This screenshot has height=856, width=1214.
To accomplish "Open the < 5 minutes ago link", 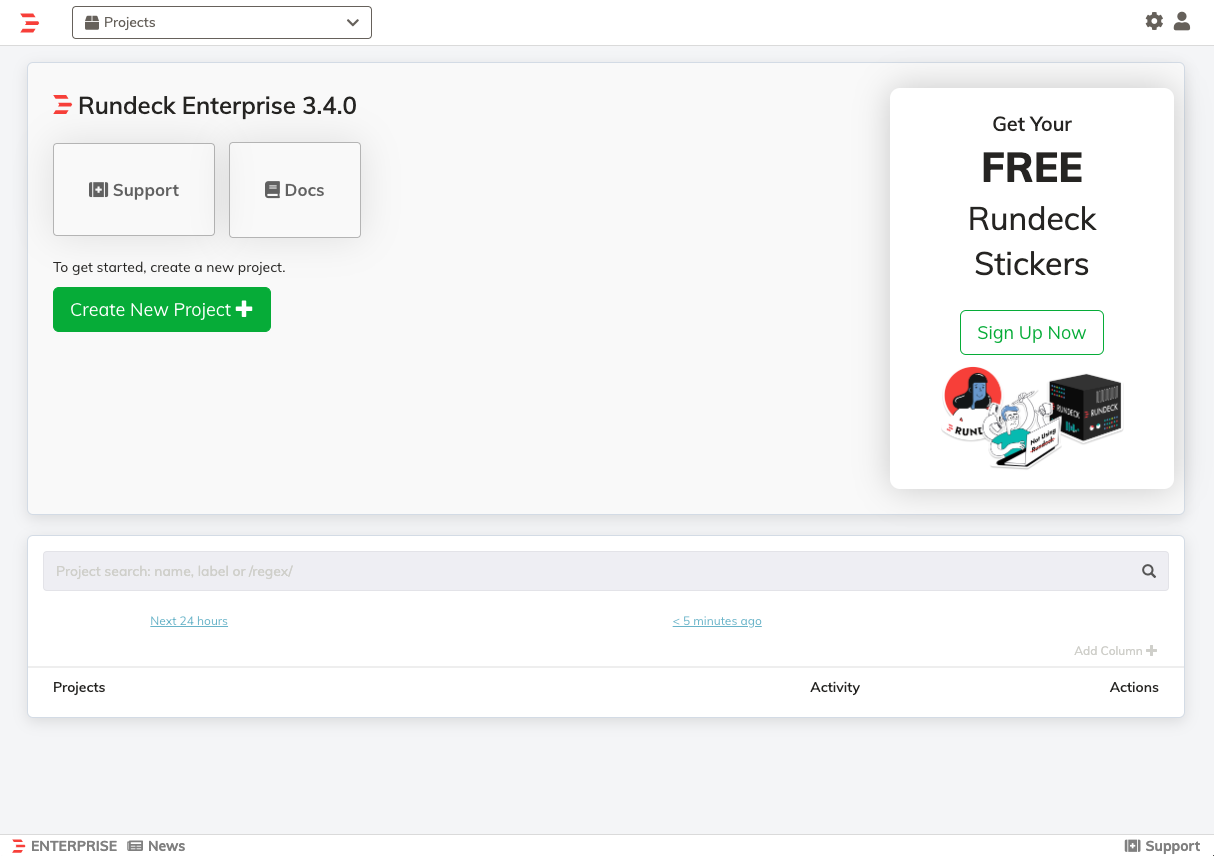I will pyautogui.click(x=717, y=621).
